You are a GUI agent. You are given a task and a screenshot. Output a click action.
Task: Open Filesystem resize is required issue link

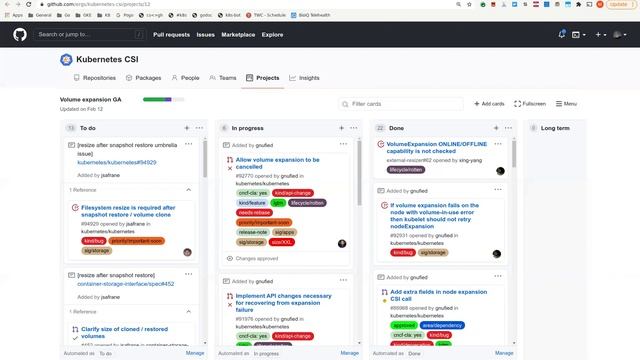[x=128, y=211]
